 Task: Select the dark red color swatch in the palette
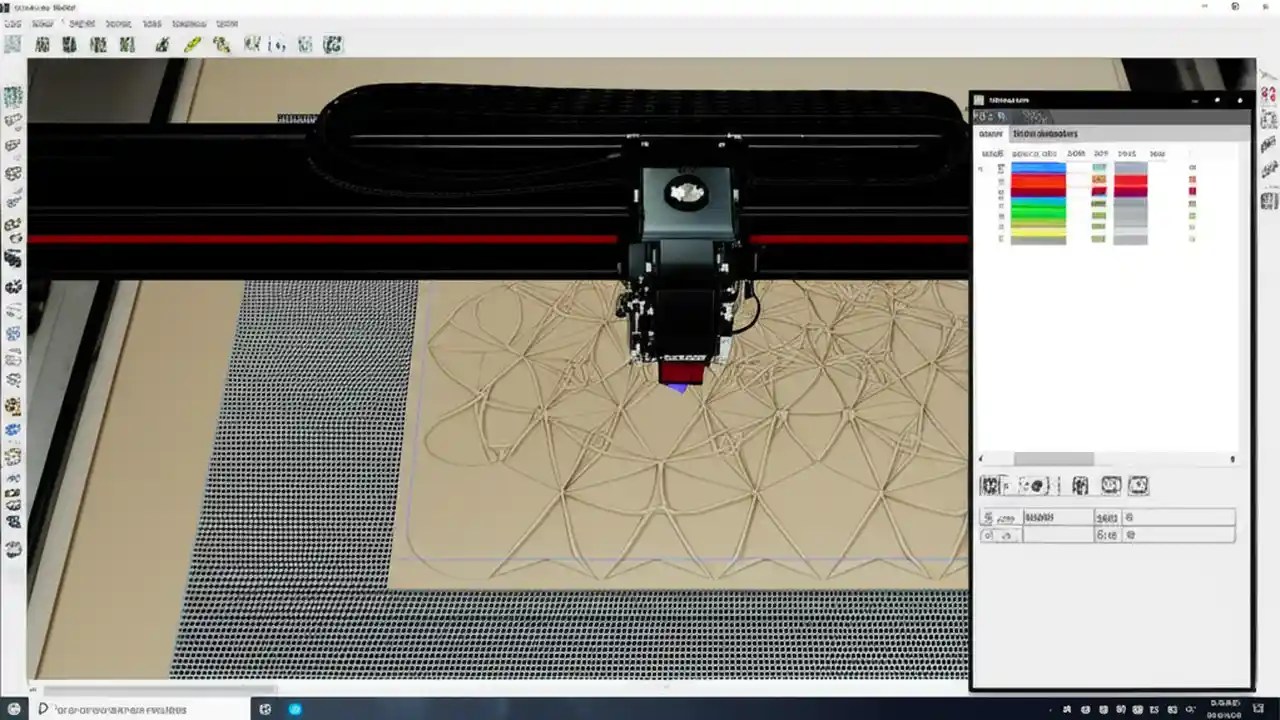tap(1037, 191)
